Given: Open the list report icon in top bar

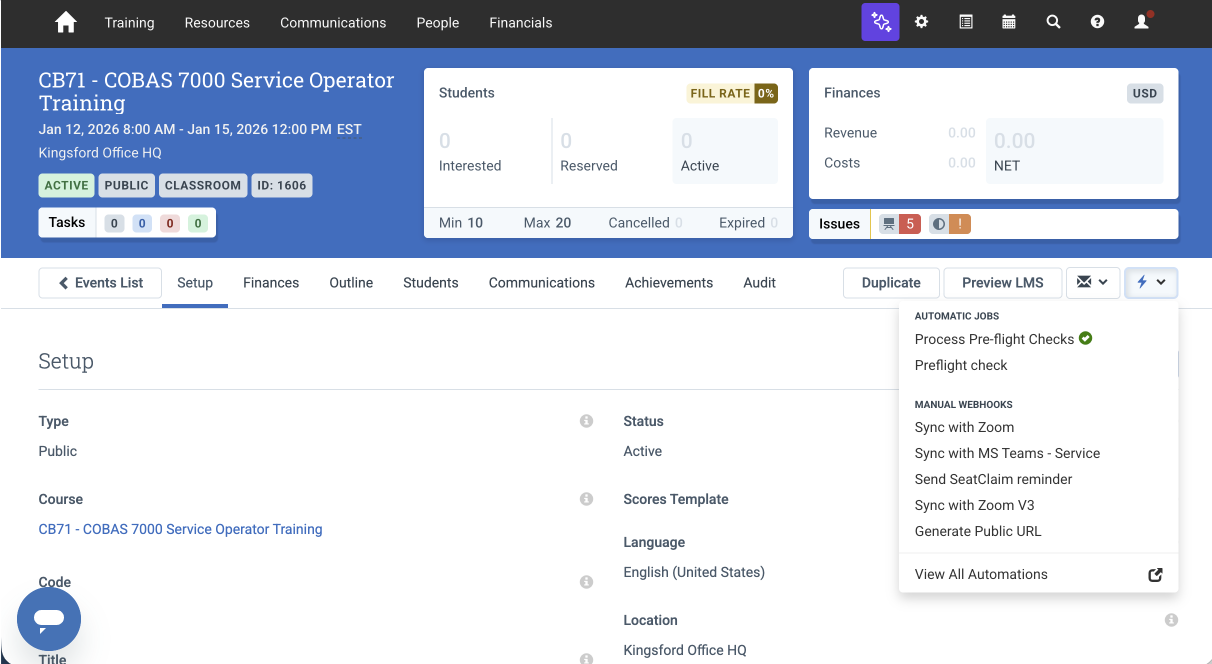Looking at the screenshot, I should (x=966, y=22).
